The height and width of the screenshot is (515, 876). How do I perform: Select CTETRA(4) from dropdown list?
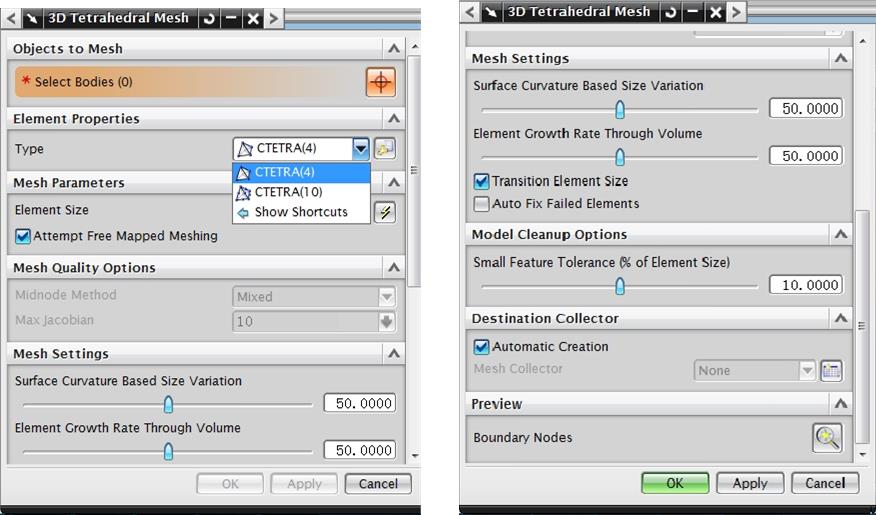302,172
